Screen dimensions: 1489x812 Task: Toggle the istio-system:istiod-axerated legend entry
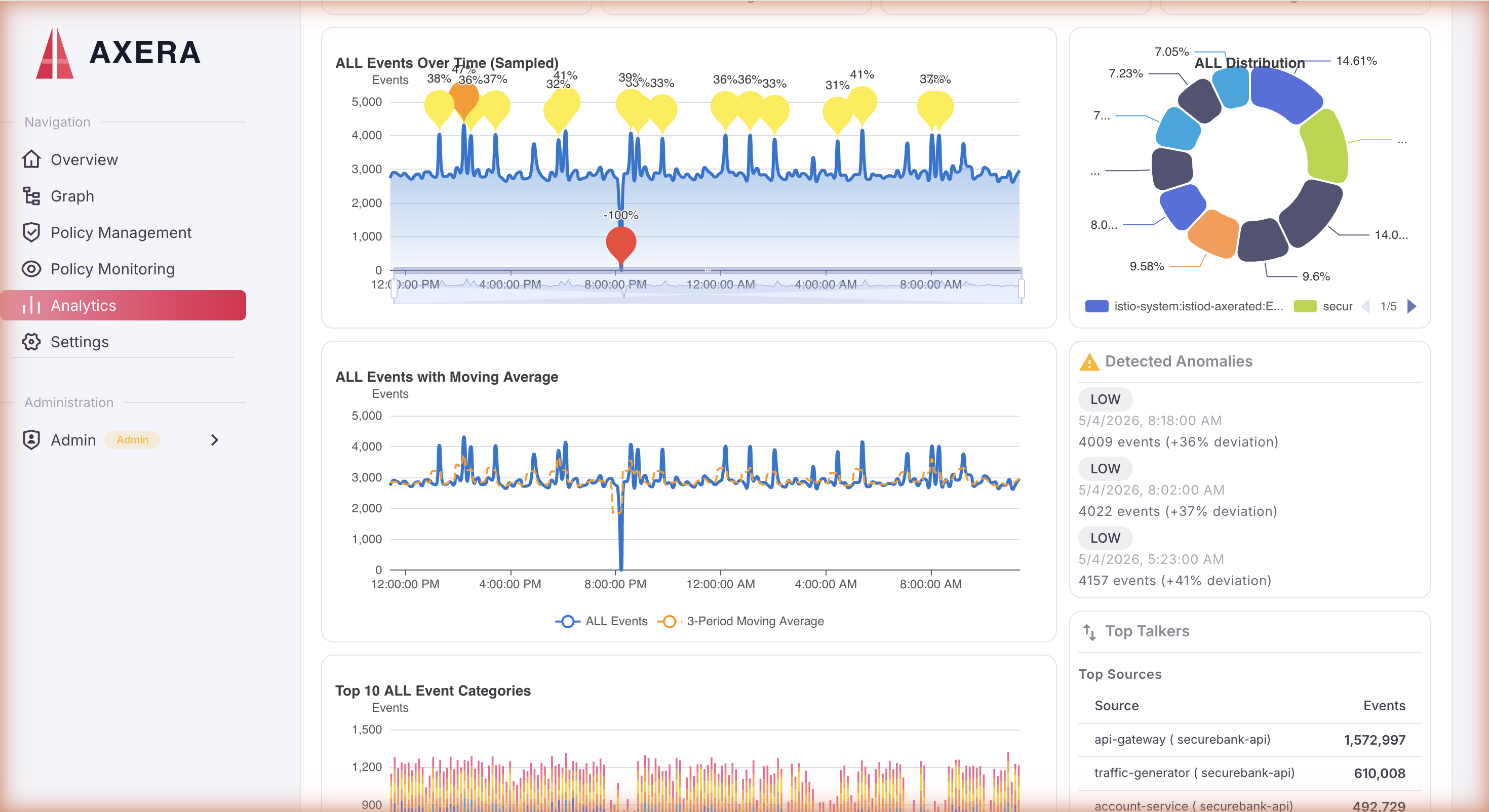coord(1184,306)
